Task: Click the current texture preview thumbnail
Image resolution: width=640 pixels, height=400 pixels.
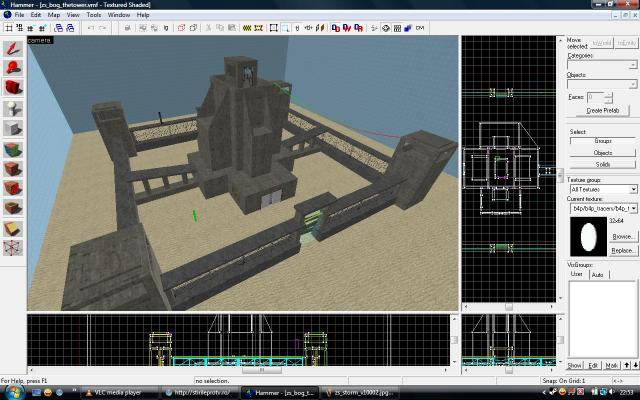Action: point(586,238)
